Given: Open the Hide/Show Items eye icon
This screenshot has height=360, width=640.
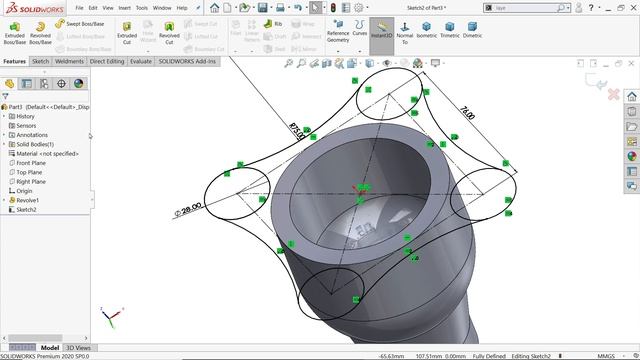Looking at the screenshot, I should [387, 63].
